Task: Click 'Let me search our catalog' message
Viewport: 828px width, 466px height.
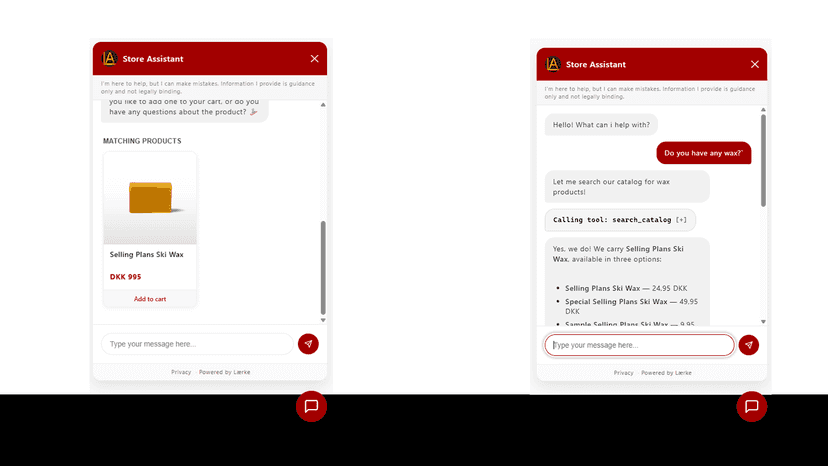Action: tap(627, 187)
